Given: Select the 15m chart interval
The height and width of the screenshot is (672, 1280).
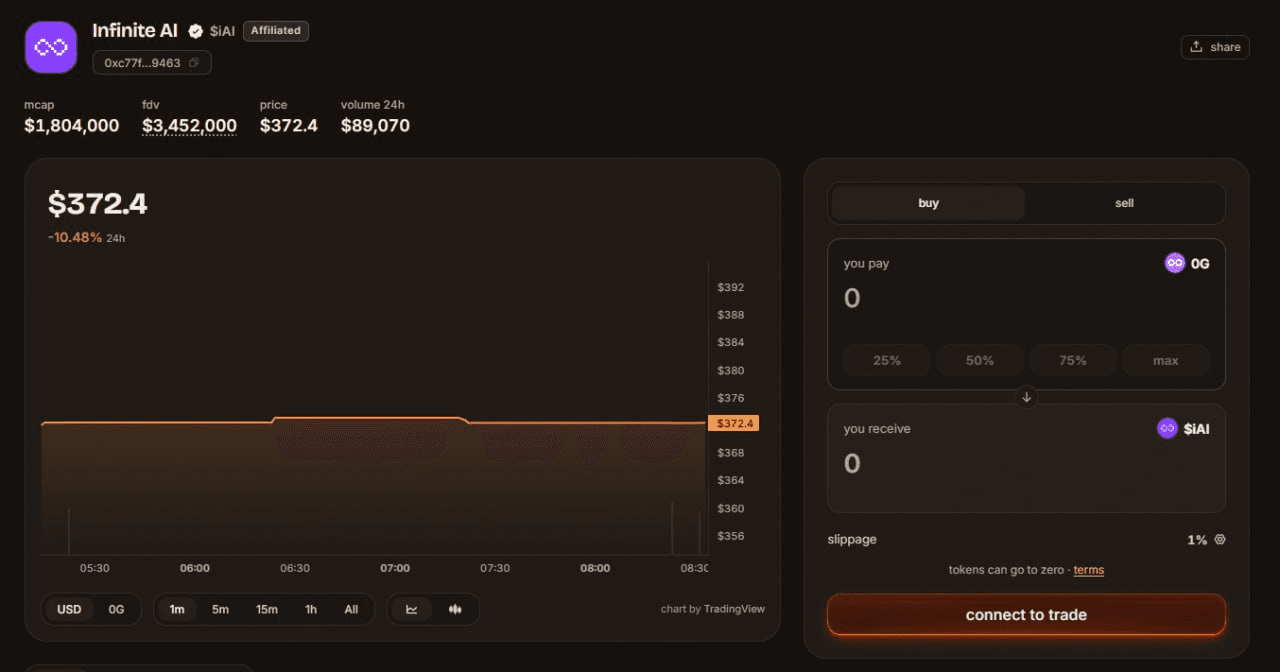Looking at the screenshot, I should (x=267, y=609).
